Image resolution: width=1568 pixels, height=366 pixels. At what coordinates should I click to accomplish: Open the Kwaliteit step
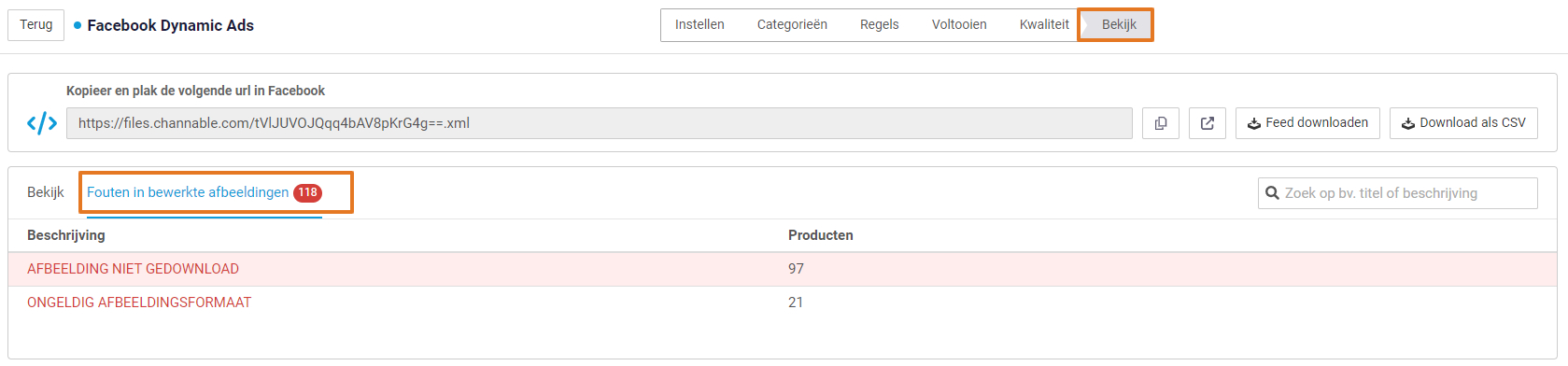1044,24
